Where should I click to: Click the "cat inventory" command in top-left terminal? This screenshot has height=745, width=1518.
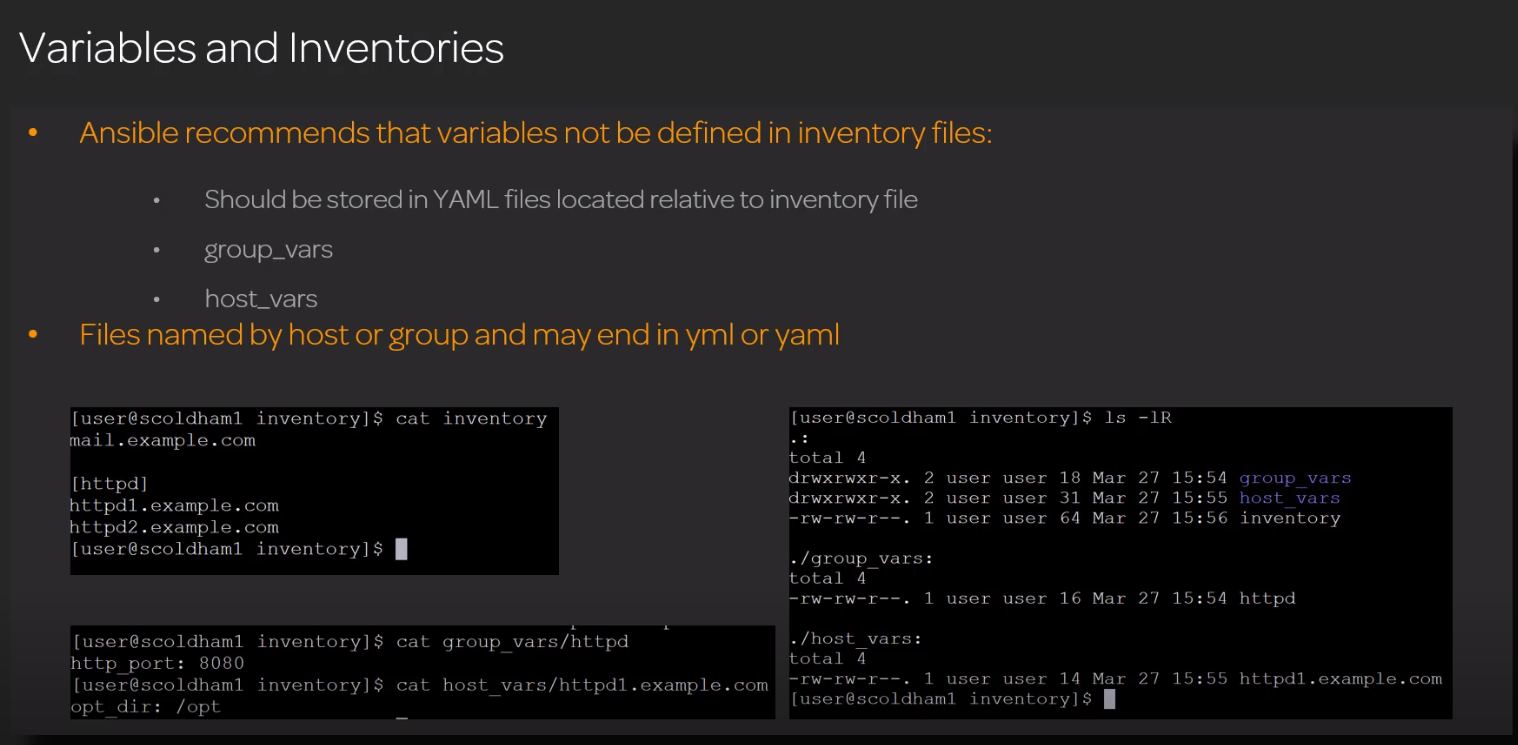(471, 419)
